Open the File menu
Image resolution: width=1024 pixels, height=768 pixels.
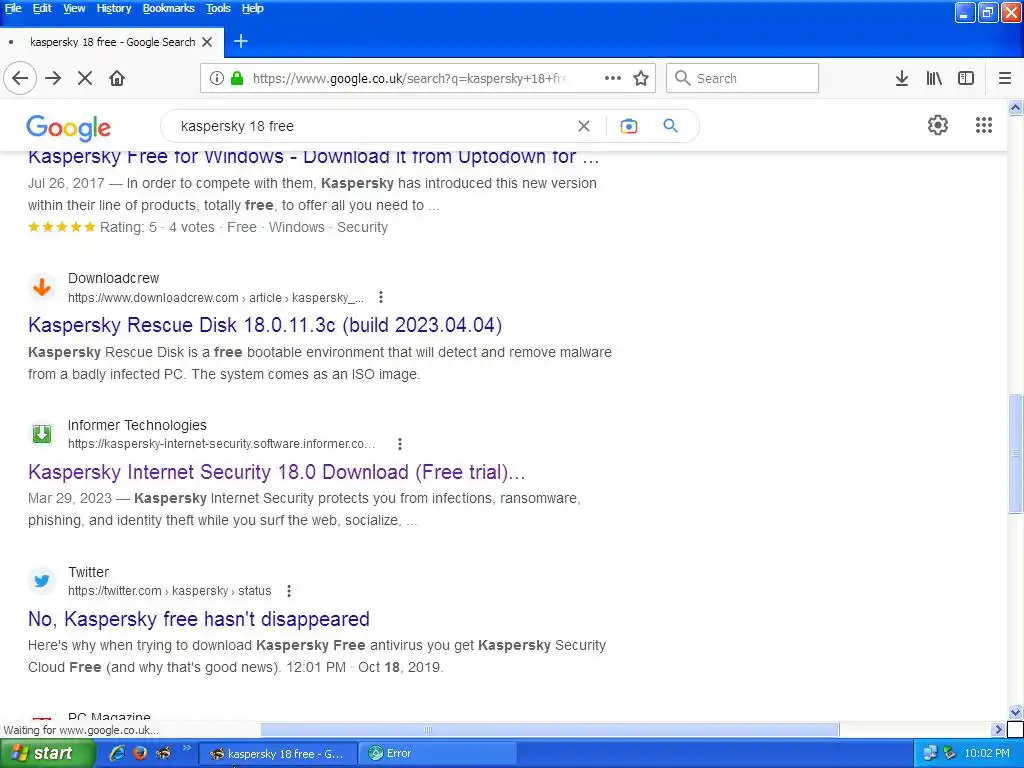[13, 8]
